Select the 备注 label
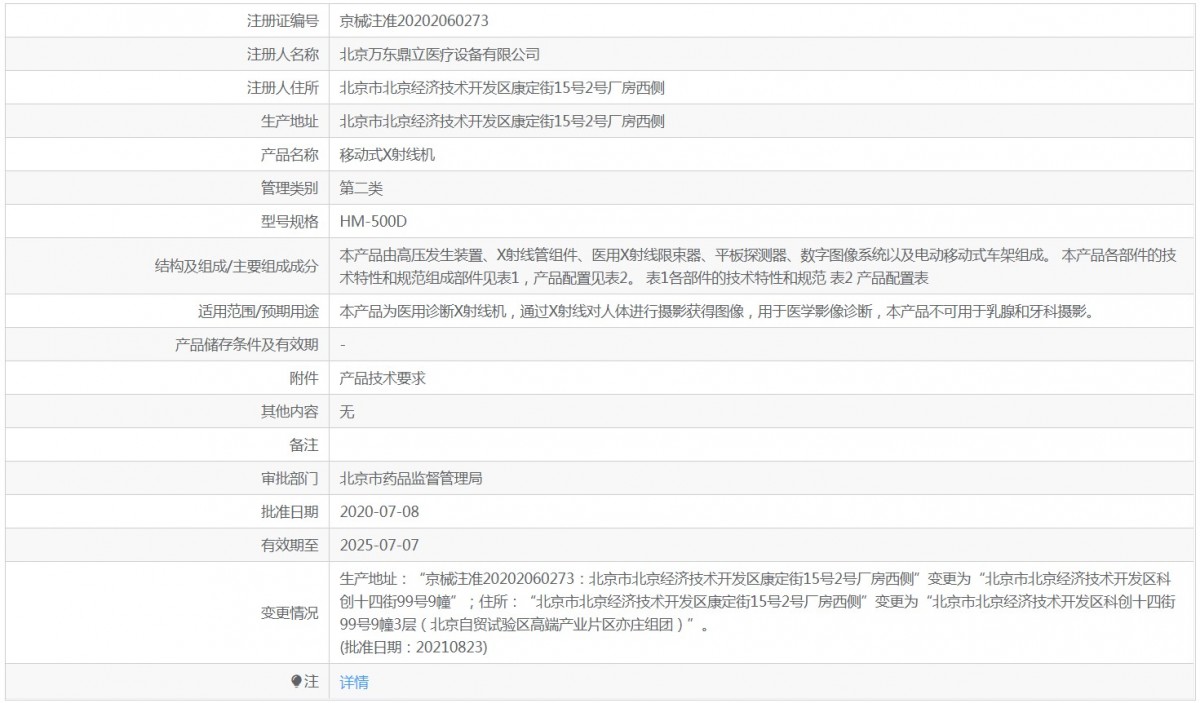The width and height of the screenshot is (1200, 703). click(304, 445)
